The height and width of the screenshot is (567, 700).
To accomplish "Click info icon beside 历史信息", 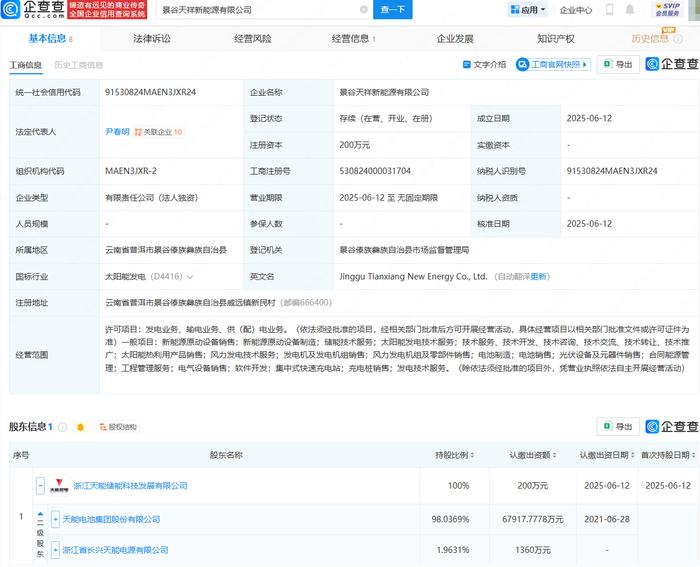I will pyautogui.click(x=678, y=39).
